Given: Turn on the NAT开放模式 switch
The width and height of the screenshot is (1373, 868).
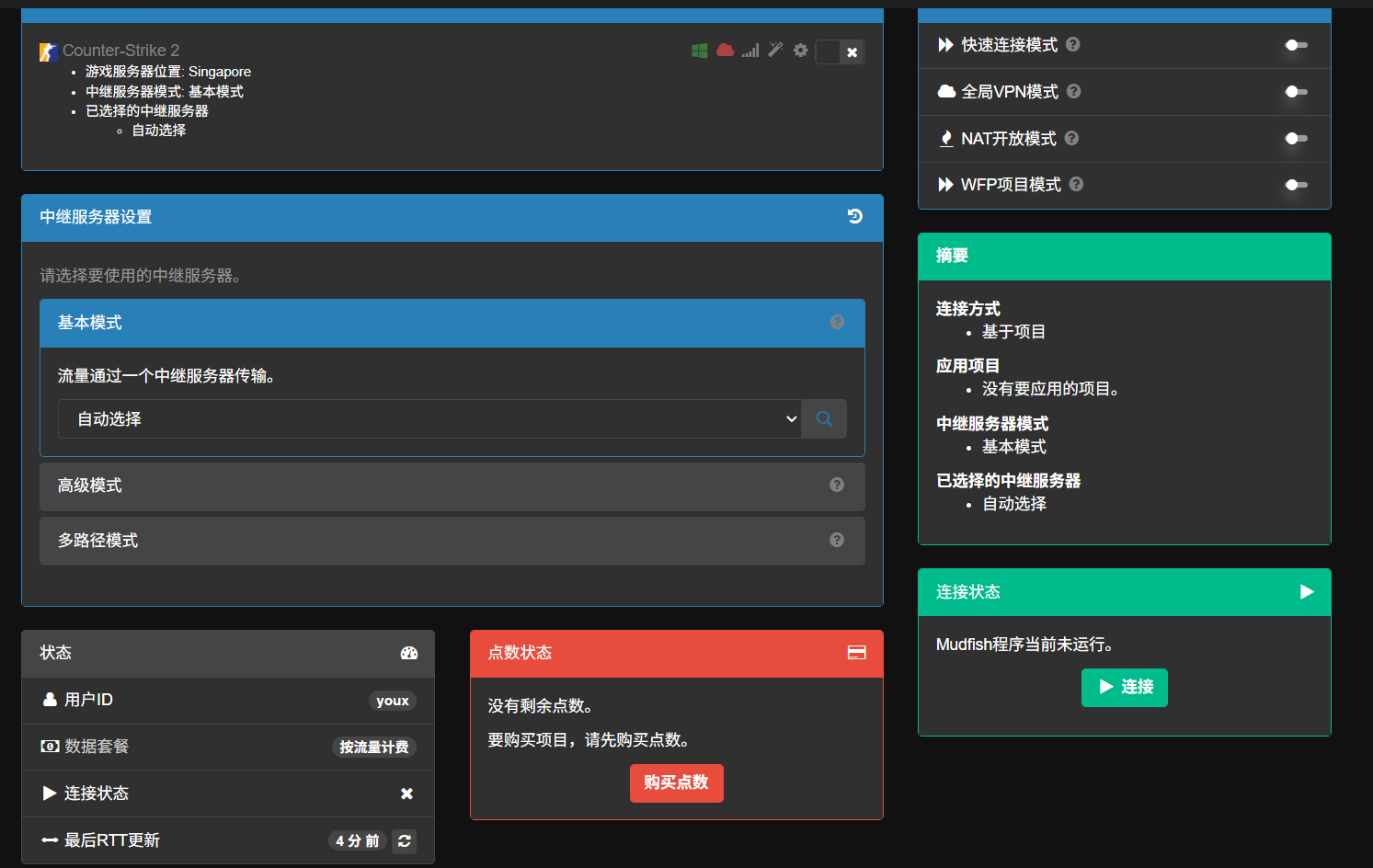Looking at the screenshot, I should pos(1296,139).
